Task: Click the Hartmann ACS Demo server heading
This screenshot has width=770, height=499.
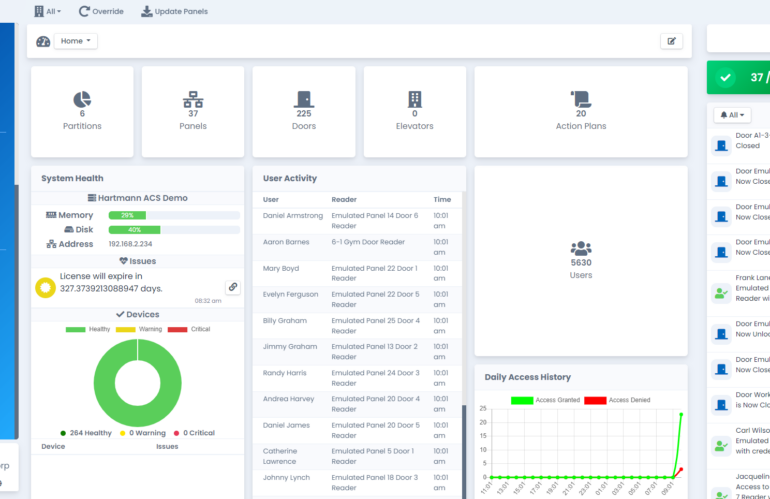Action: pos(138,198)
